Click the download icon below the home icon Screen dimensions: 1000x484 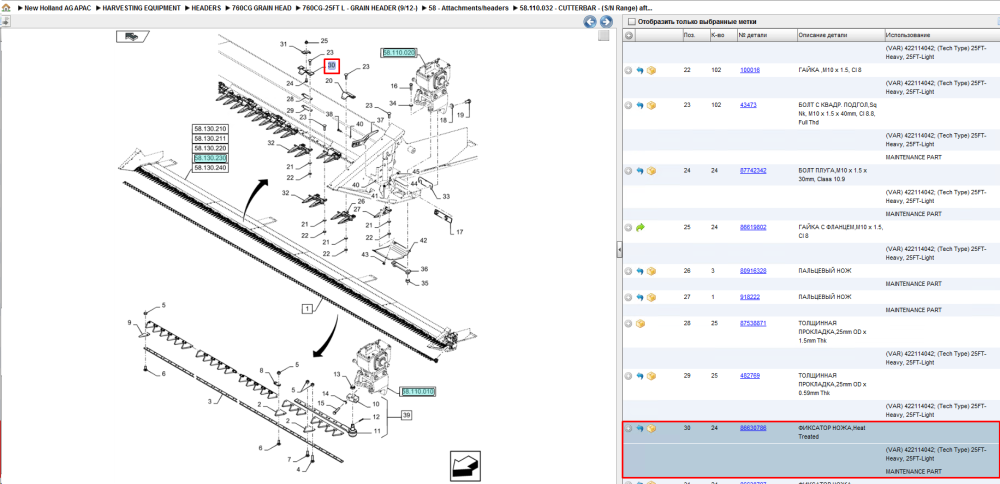tap(5, 22)
